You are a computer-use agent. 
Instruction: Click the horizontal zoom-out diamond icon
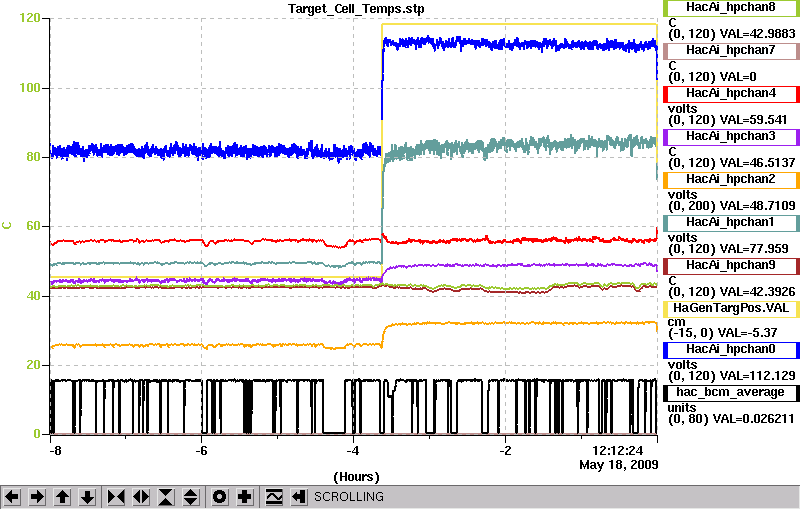pyautogui.click(x=141, y=497)
